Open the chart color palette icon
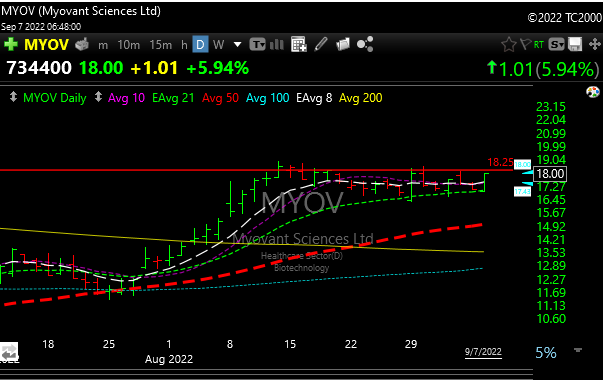This screenshot has width=603, height=380. click(593, 92)
